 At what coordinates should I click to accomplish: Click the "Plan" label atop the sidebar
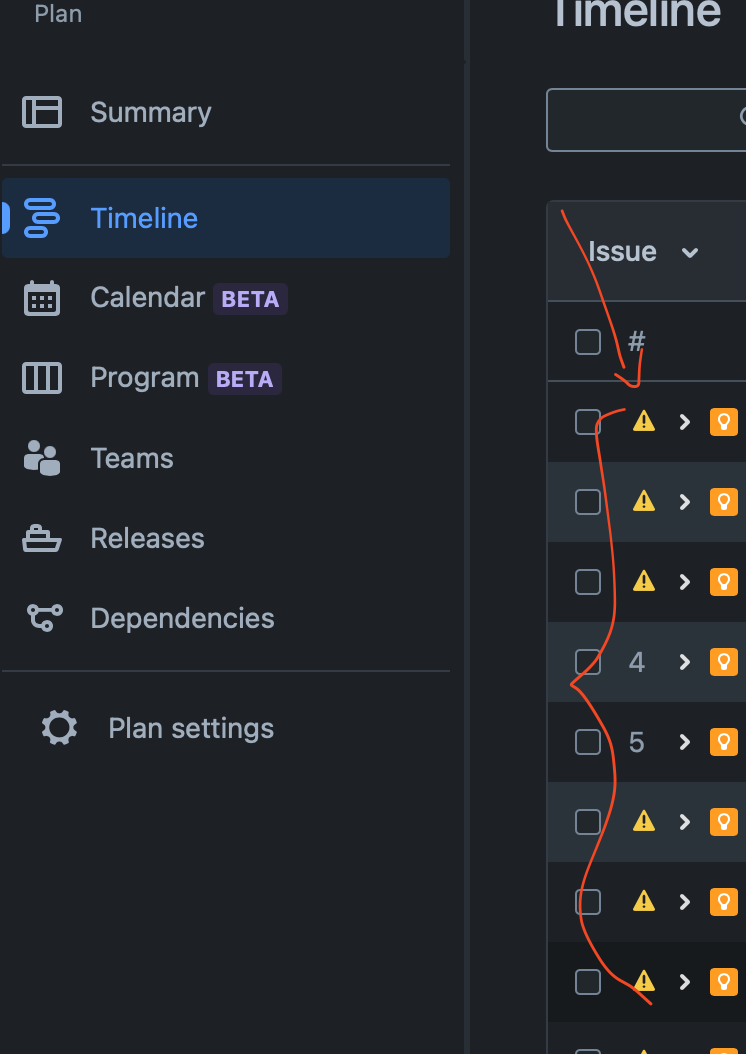[x=58, y=13]
